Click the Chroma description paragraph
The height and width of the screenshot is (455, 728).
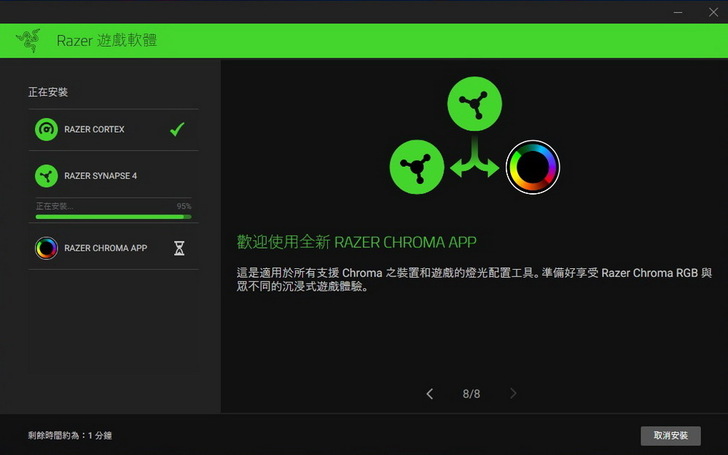click(x=474, y=280)
